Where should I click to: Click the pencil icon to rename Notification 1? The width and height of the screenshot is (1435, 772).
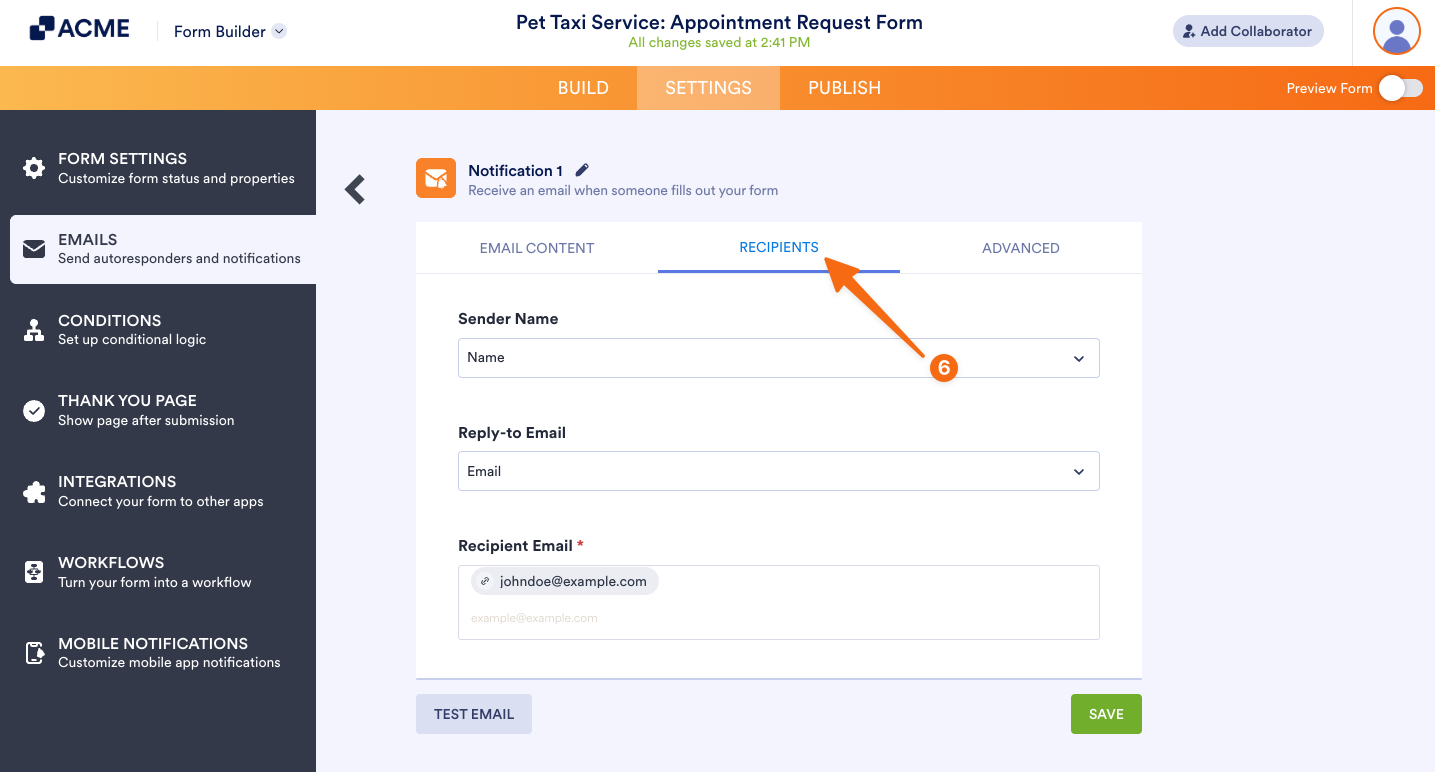coord(581,169)
